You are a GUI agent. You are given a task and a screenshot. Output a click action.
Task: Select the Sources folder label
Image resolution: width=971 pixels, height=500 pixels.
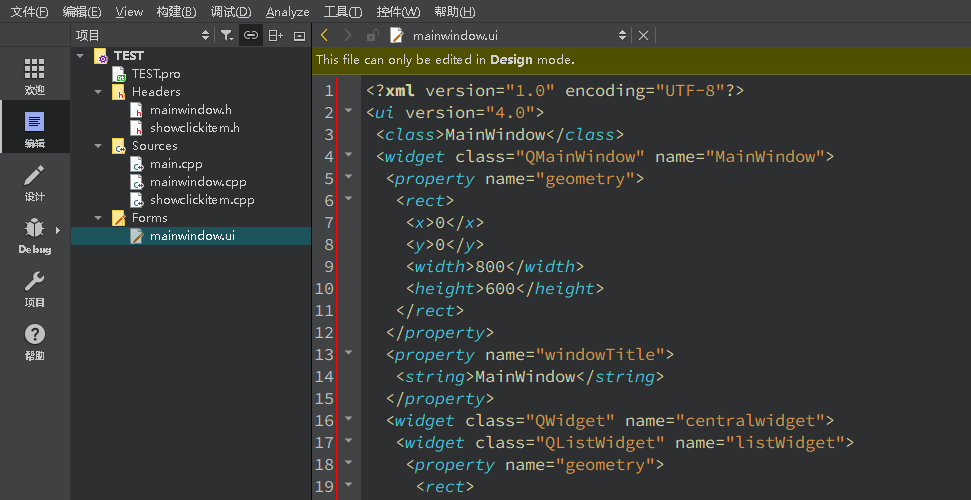(155, 146)
